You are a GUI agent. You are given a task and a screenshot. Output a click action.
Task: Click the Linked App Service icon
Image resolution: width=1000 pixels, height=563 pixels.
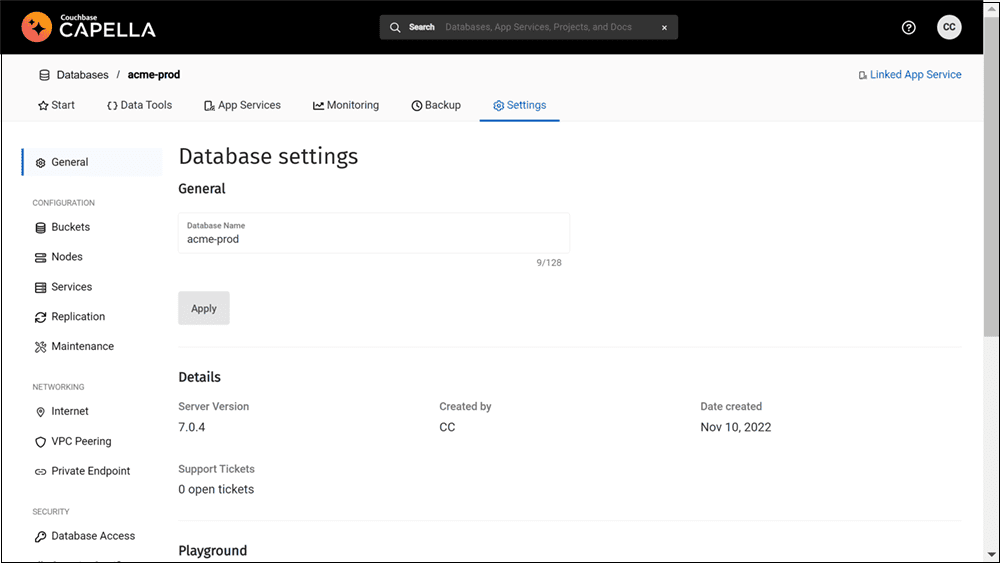tap(862, 75)
